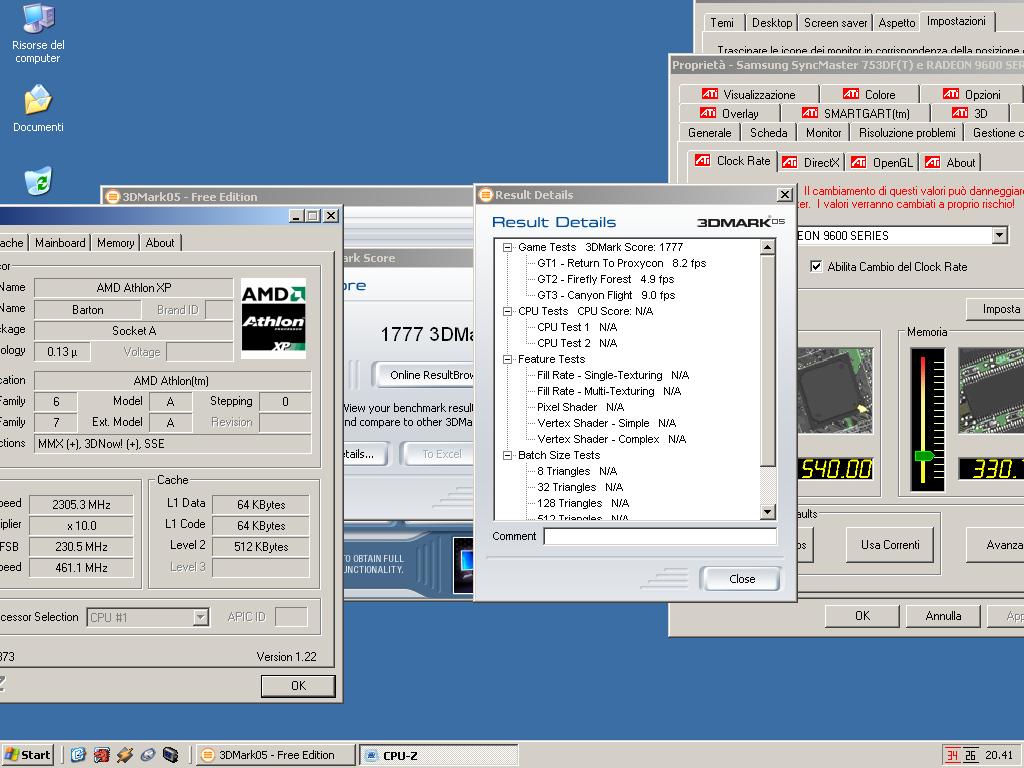Click the Imposta button
Screen dimensions: 1024x768
(995, 309)
